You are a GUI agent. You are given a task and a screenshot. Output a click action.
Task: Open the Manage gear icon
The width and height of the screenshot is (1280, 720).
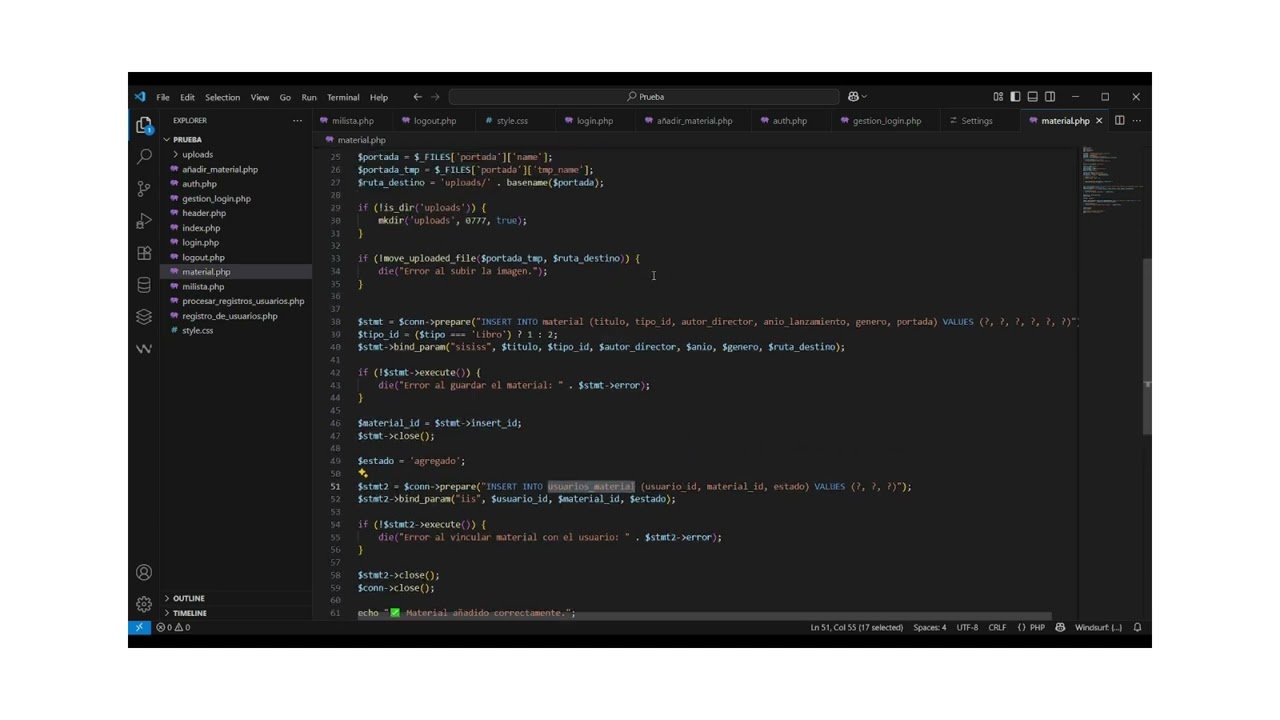coord(144,604)
